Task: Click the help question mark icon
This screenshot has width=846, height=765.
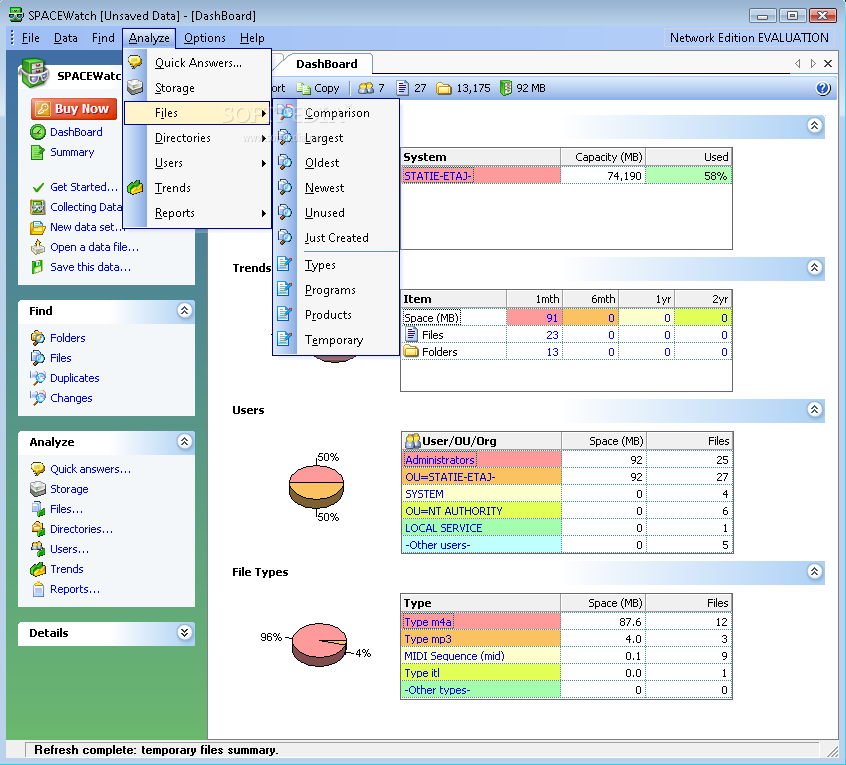Action: [x=823, y=88]
